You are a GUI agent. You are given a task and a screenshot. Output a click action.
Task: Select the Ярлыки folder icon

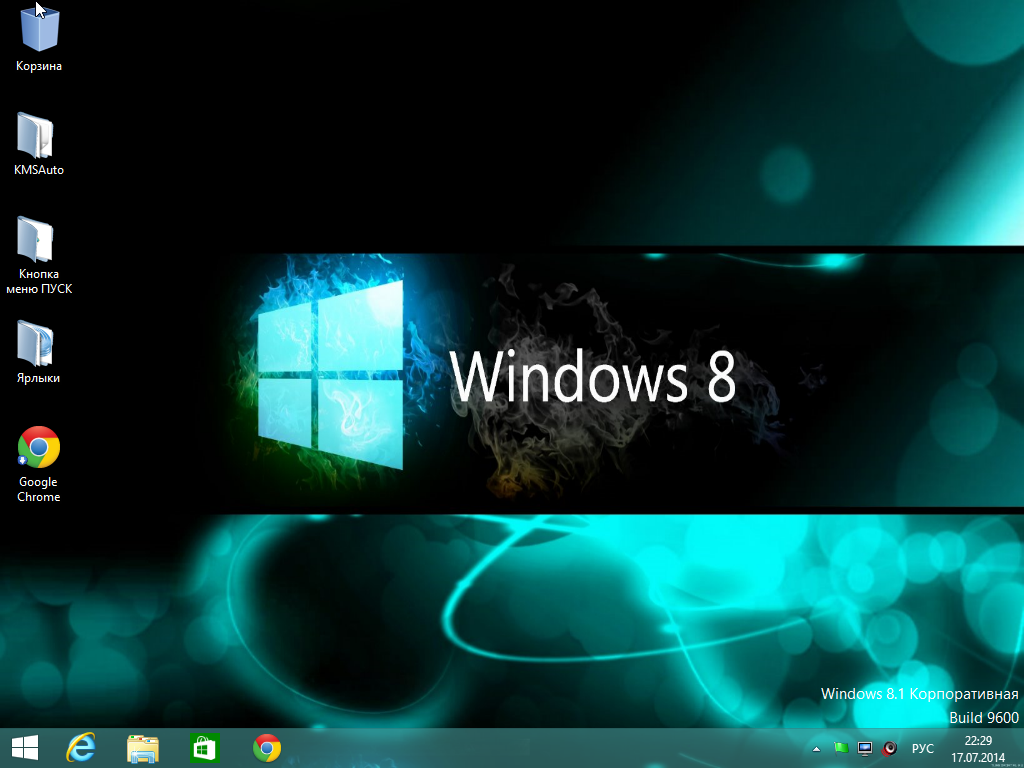pyautogui.click(x=36, y=343)
